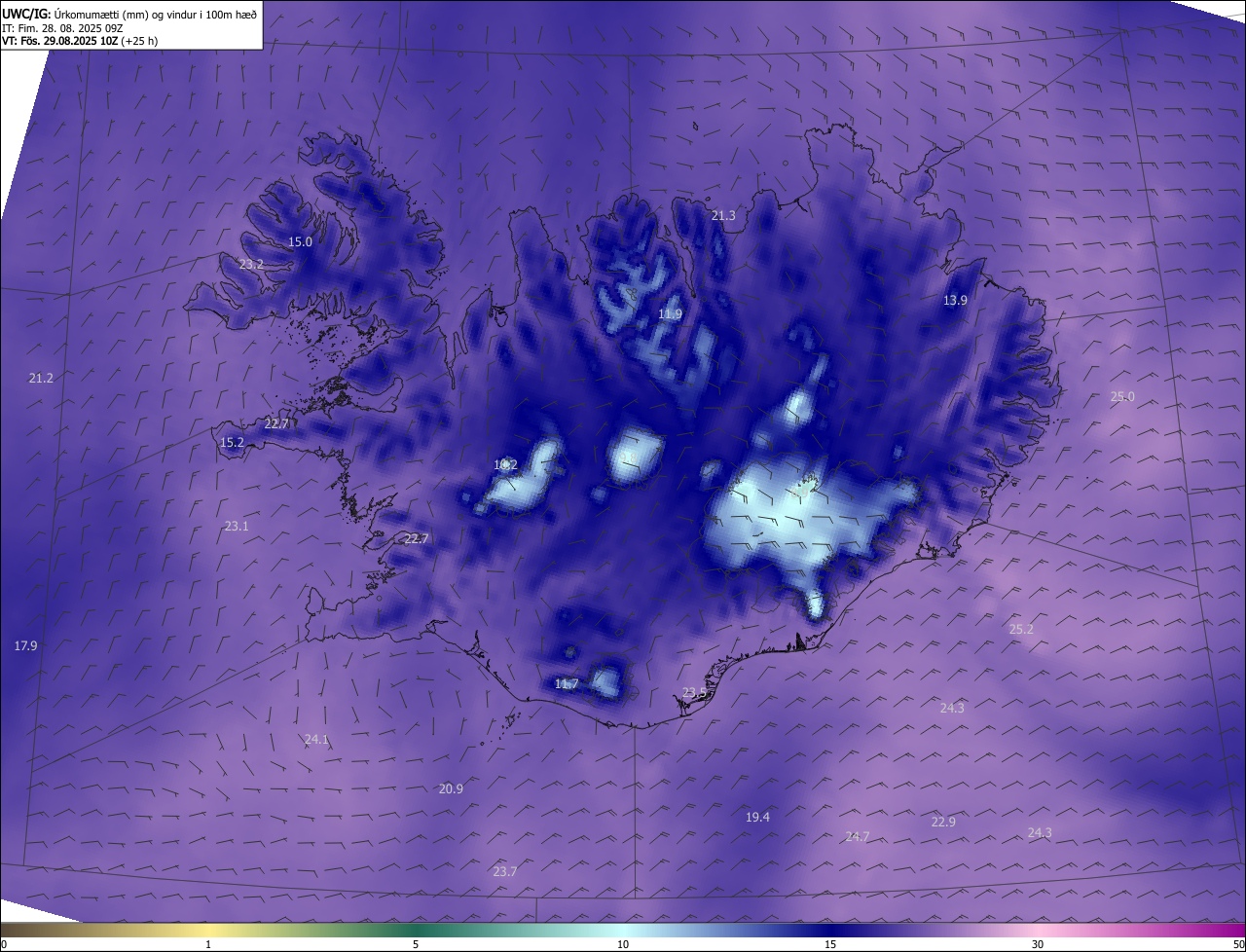Click the 24.7 value label
Screen dimensions: 1246x952
click(857, 837)
